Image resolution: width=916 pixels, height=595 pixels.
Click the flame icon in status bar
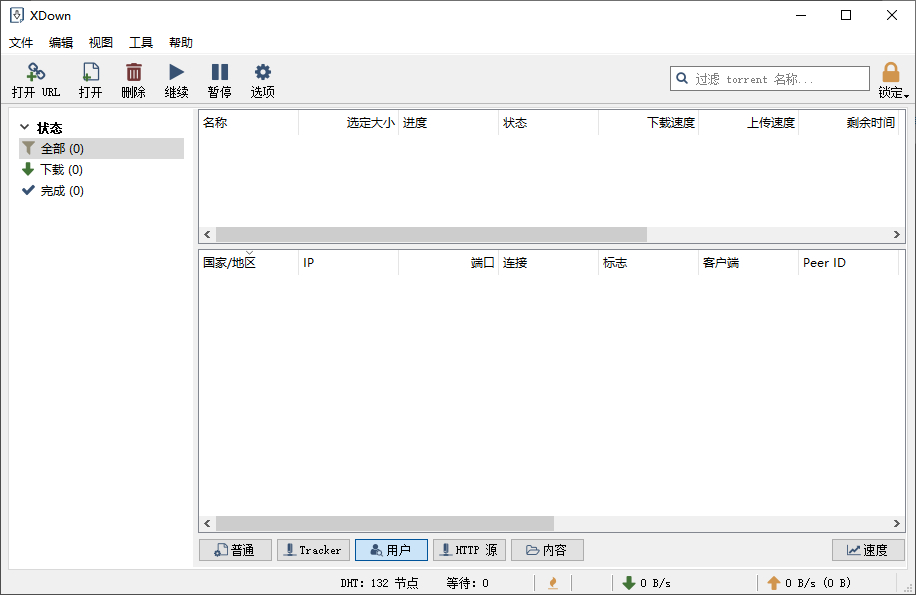[x=553, y=583]
